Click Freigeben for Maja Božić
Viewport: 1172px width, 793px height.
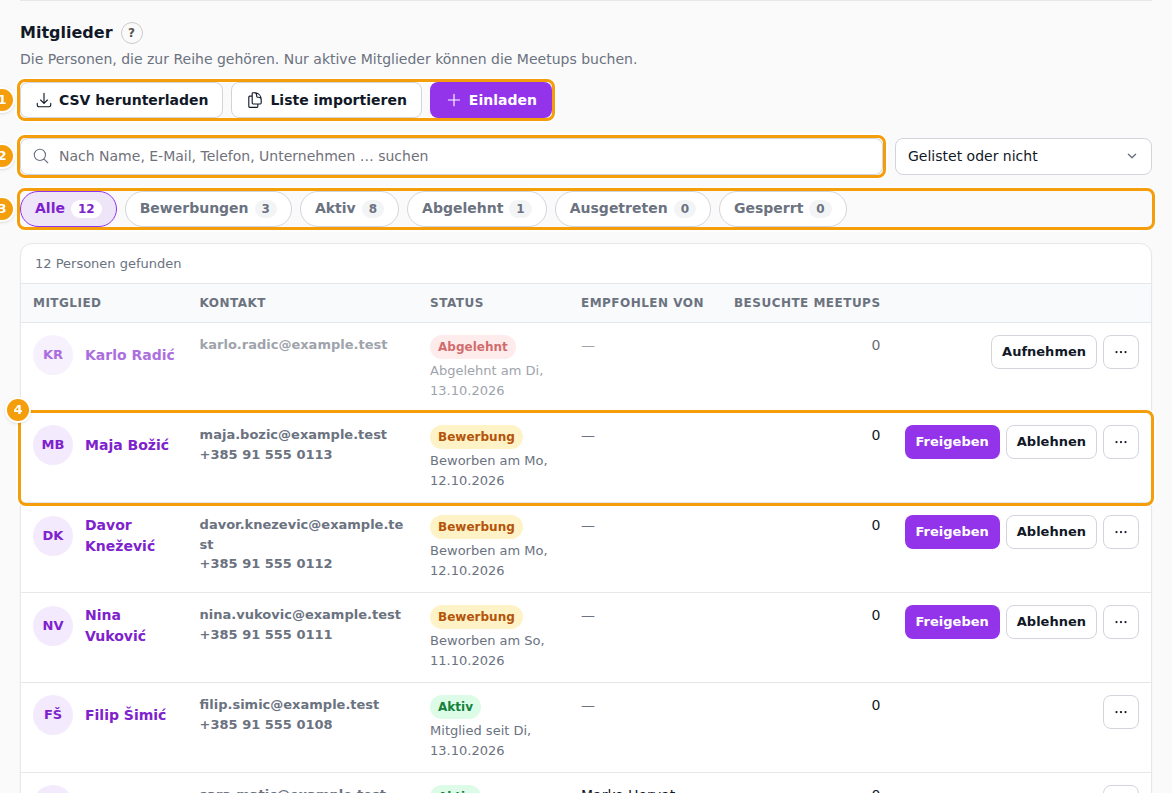click(952, 442)
